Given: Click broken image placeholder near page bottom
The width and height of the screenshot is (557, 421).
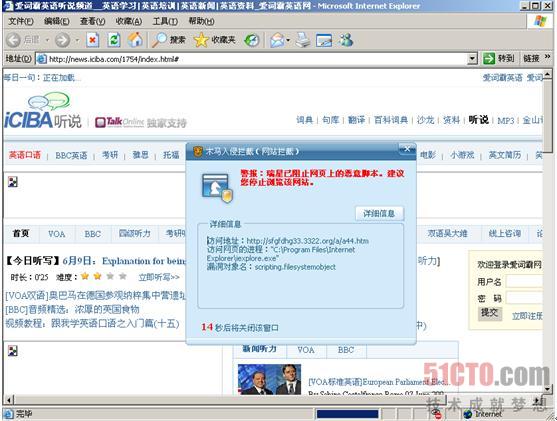Looking at the screenshot, I should pos(13,351).
